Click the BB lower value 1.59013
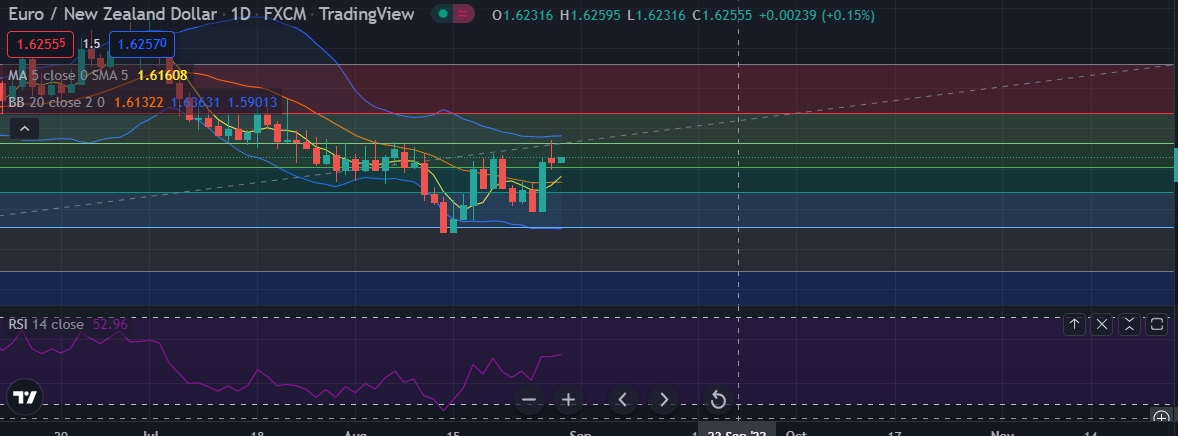 252,102
